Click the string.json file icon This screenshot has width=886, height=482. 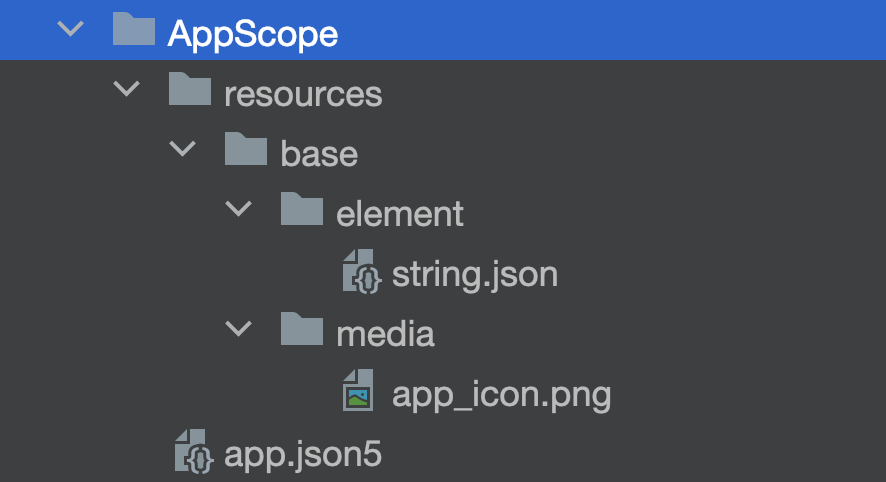[362, 271]
